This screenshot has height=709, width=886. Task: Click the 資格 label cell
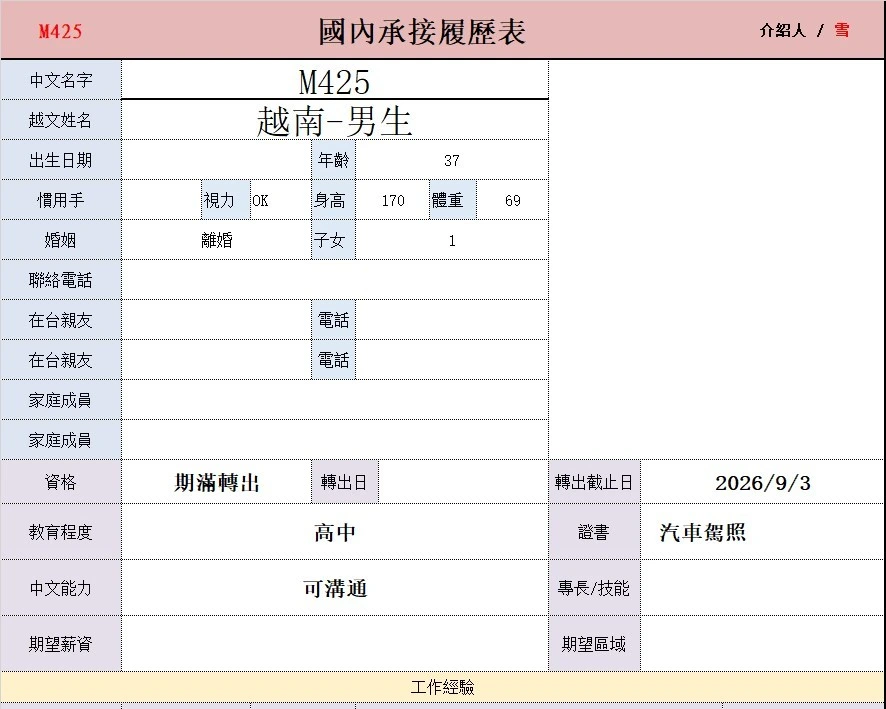click(x=61, y=482)
